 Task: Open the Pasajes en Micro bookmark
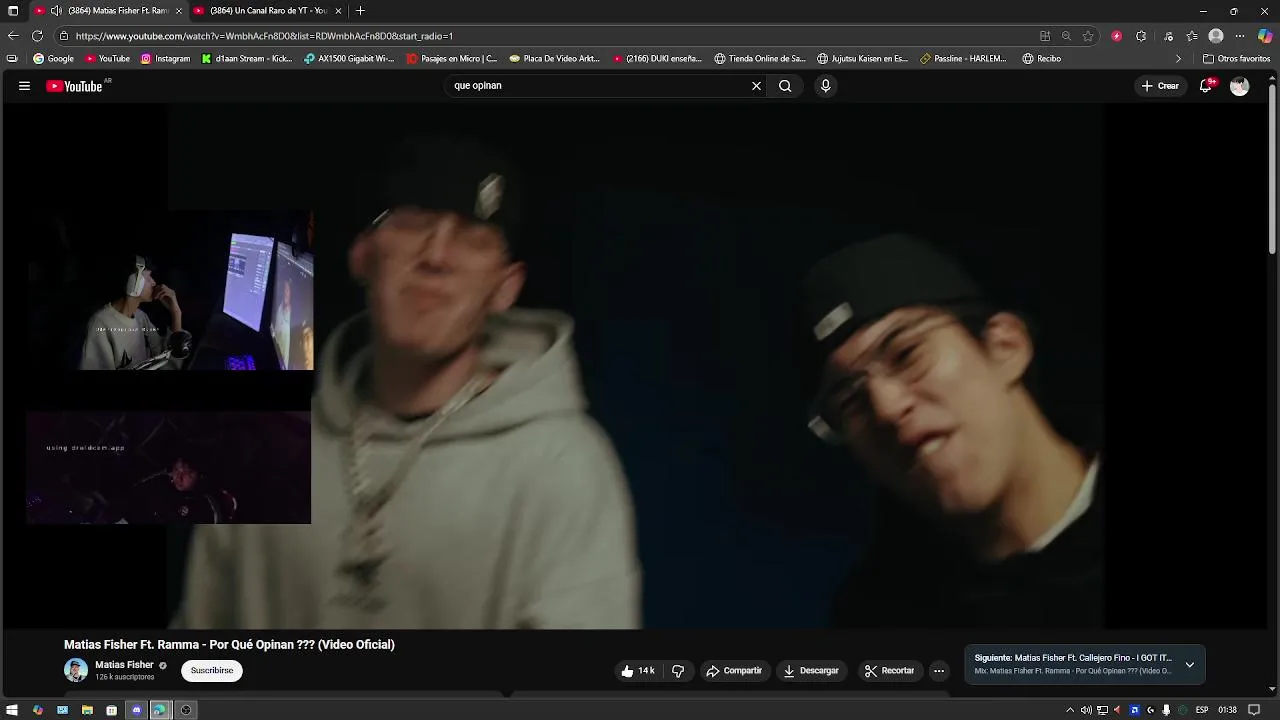[x=452, y=59]
